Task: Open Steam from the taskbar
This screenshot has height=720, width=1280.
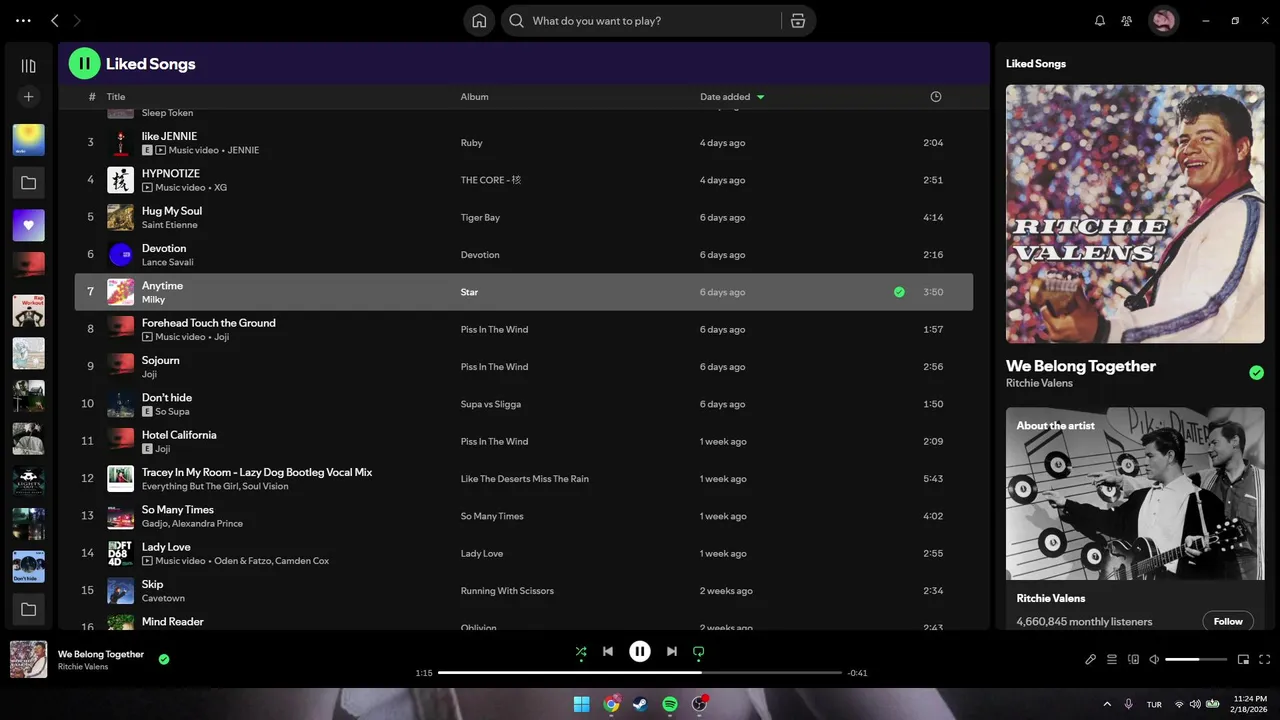Action: click(640, 704)
